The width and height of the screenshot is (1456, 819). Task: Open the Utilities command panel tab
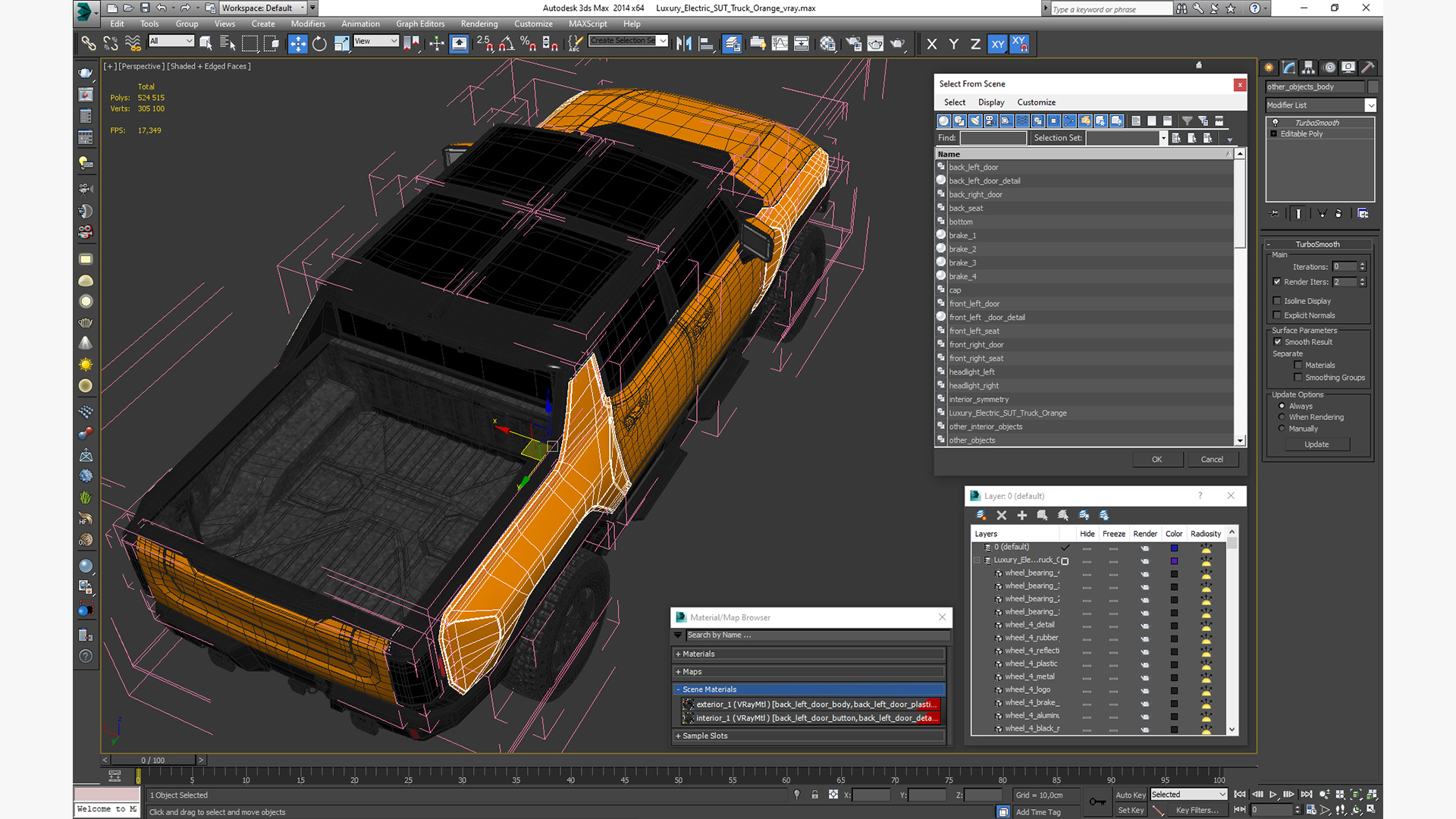1367,67
